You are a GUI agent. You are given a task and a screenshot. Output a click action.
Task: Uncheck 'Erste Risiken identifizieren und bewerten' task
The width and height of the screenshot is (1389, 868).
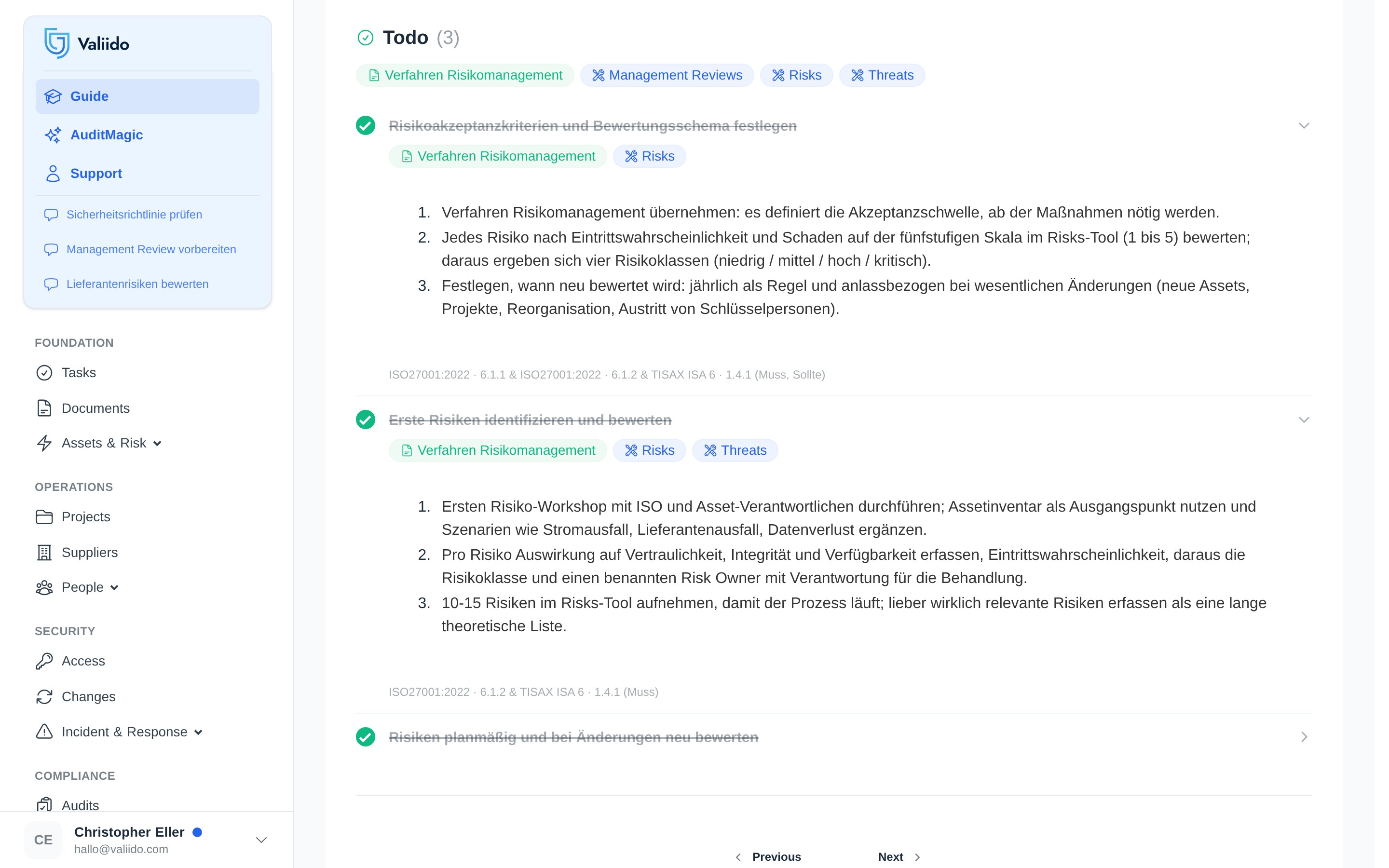366,420
